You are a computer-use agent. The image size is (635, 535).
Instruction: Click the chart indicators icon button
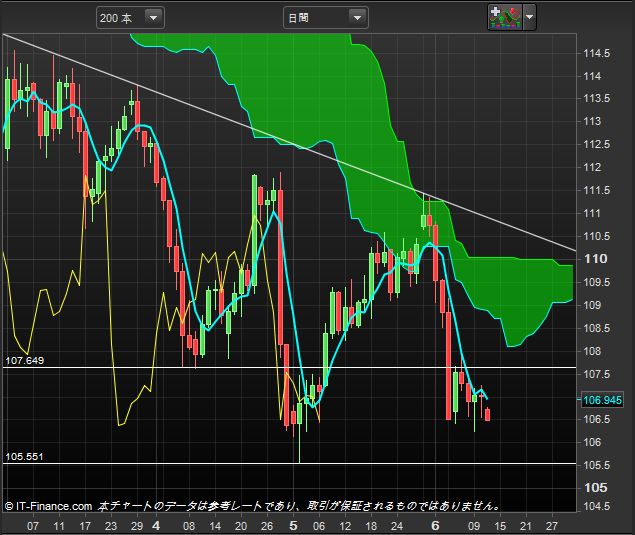coord(505,17)
